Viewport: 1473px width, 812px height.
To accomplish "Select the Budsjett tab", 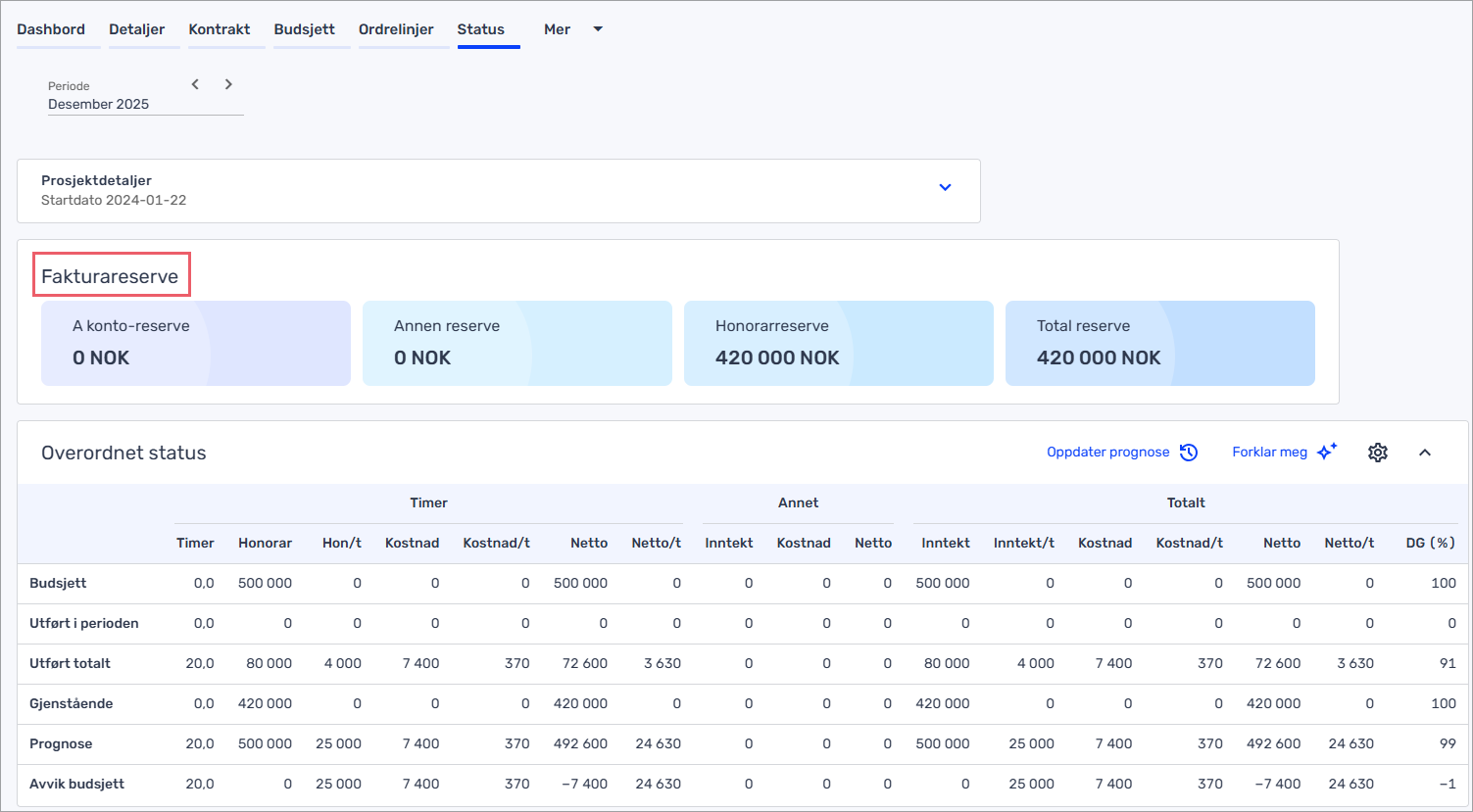I will 304,29.
